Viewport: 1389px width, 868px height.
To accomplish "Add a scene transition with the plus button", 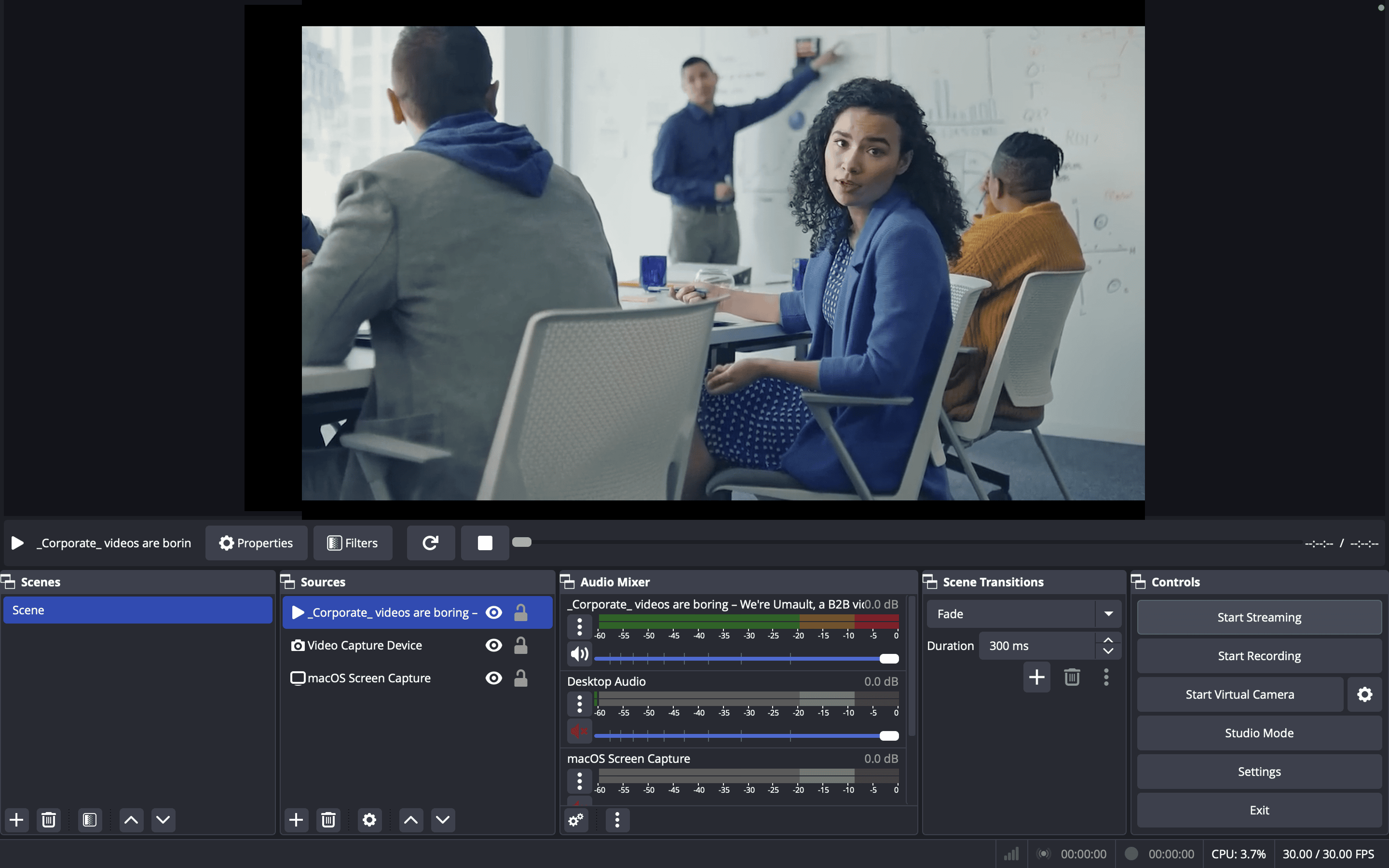I will pyautogui.click(x=1036, y=678).
